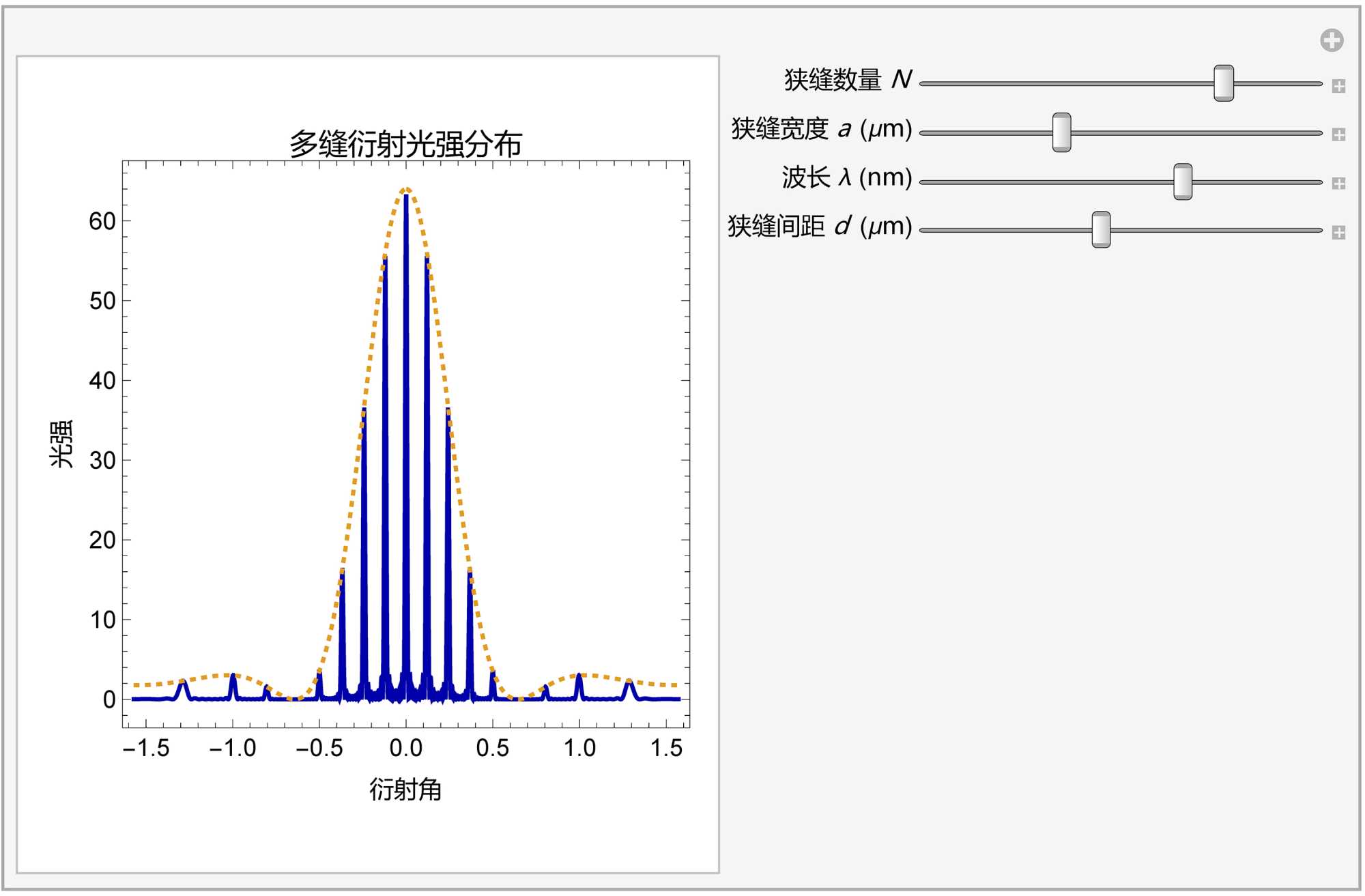
Task: Click the x-axis label 衍射角
Action: pyautogui.click(x=405, y=790)
